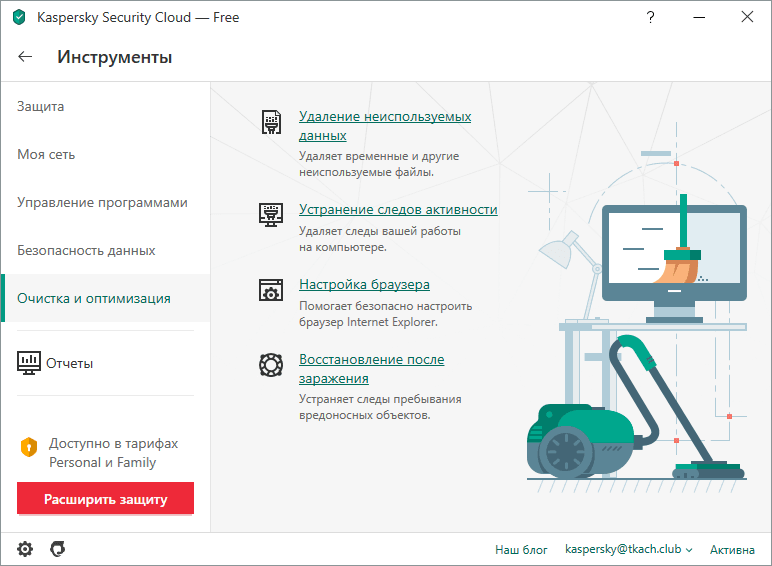Expand the kaspersky@tkach.club account dropdown
The image size is (772, 566).
point(629,549)
